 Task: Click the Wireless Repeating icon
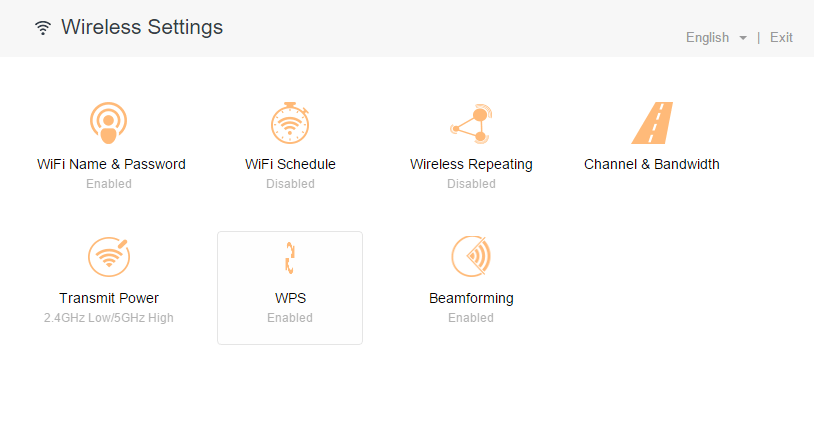tap(471, 123)
